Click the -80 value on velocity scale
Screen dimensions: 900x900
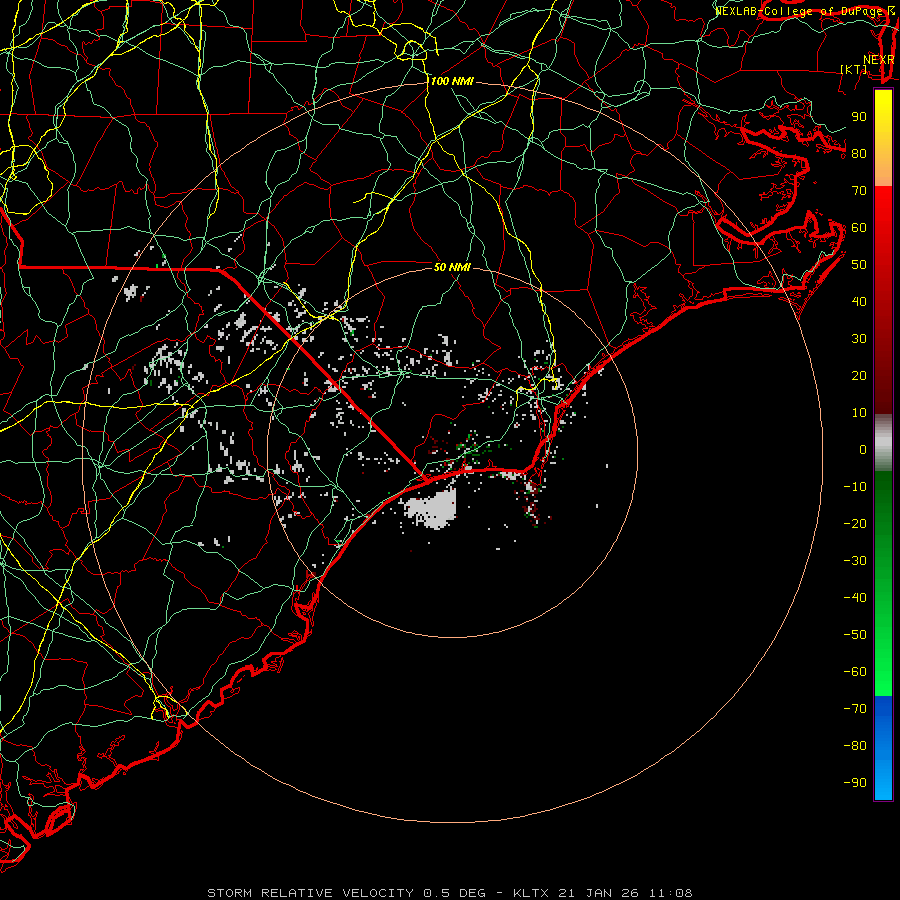click(855, 746)
